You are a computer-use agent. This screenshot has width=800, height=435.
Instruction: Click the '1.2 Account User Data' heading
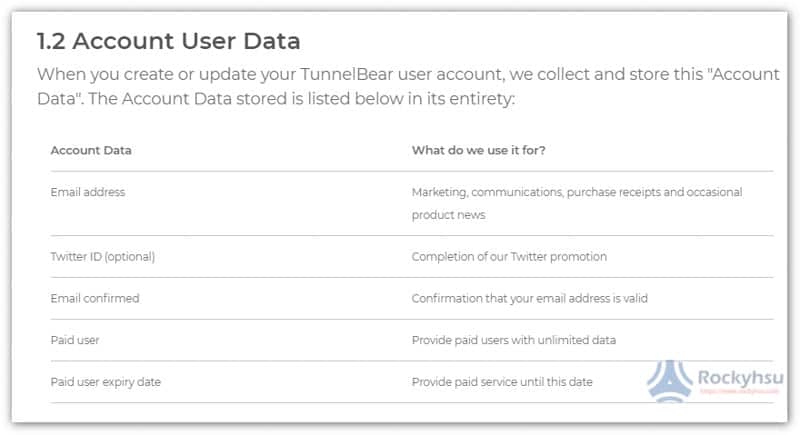(x=168, y=41)
